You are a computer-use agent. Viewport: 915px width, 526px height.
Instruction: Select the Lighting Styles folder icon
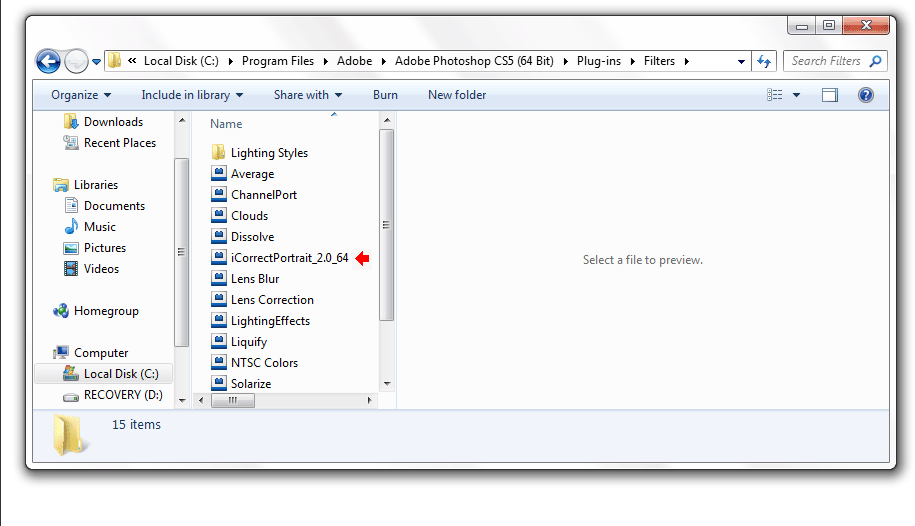point(219,153)
